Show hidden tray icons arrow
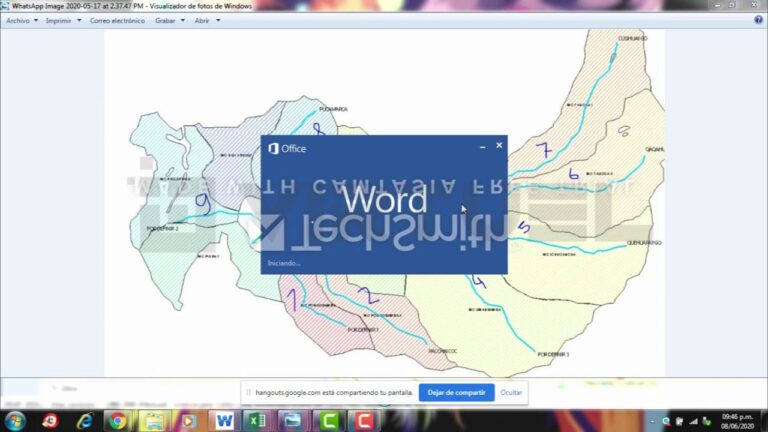 pyautogui.click(x=652, y=421)
